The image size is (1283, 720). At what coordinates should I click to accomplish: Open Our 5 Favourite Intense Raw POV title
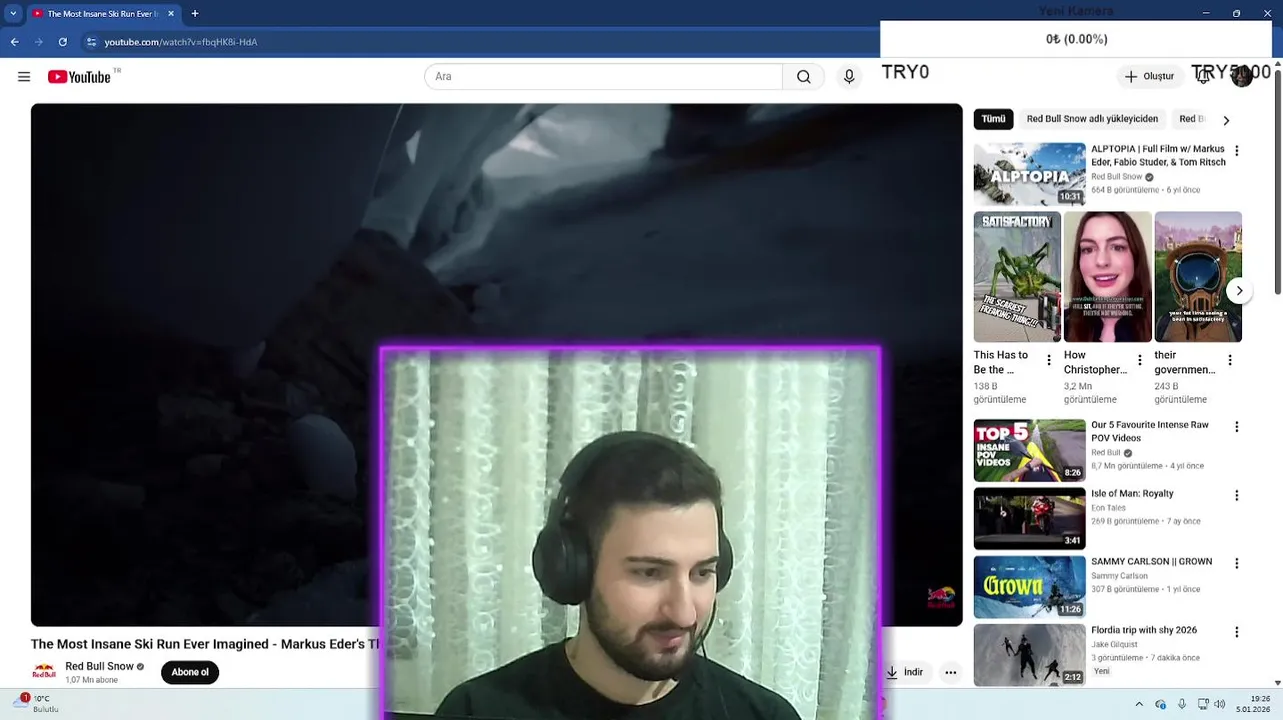(x=1150, y=431)
